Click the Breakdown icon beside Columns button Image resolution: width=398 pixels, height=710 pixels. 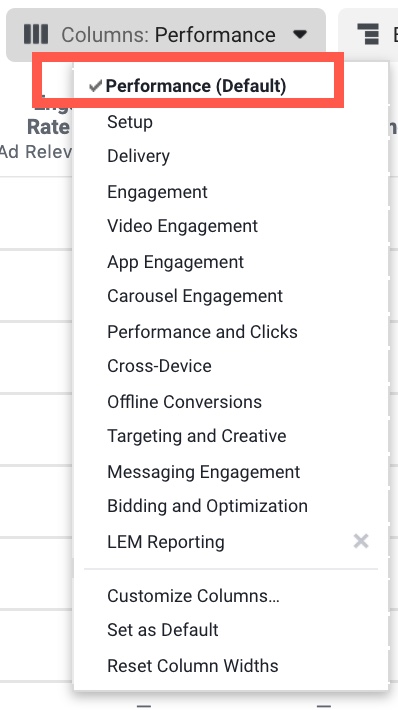368,34
